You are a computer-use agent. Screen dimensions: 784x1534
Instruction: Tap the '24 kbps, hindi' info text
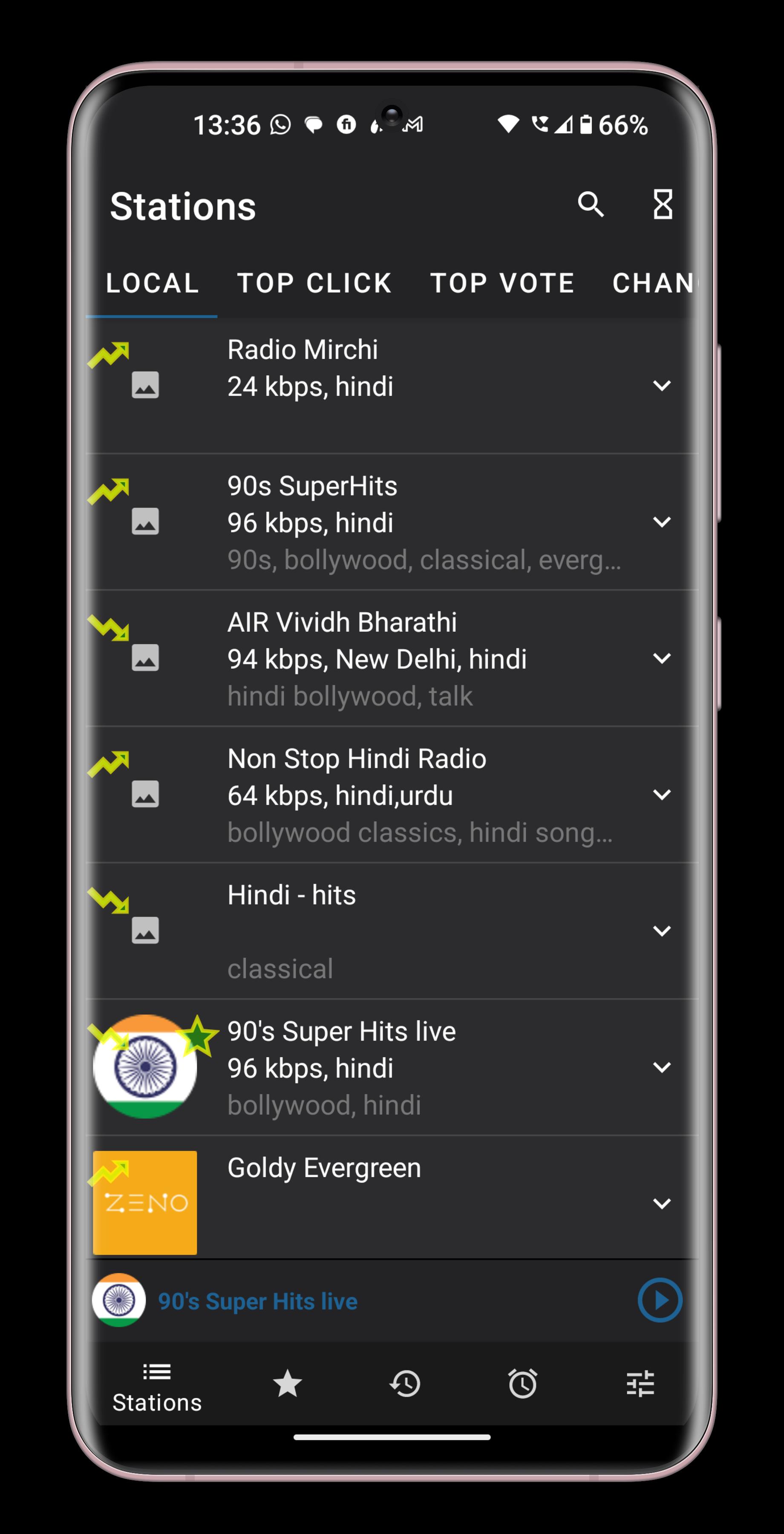pyautogui.click(x=310, y=386)
